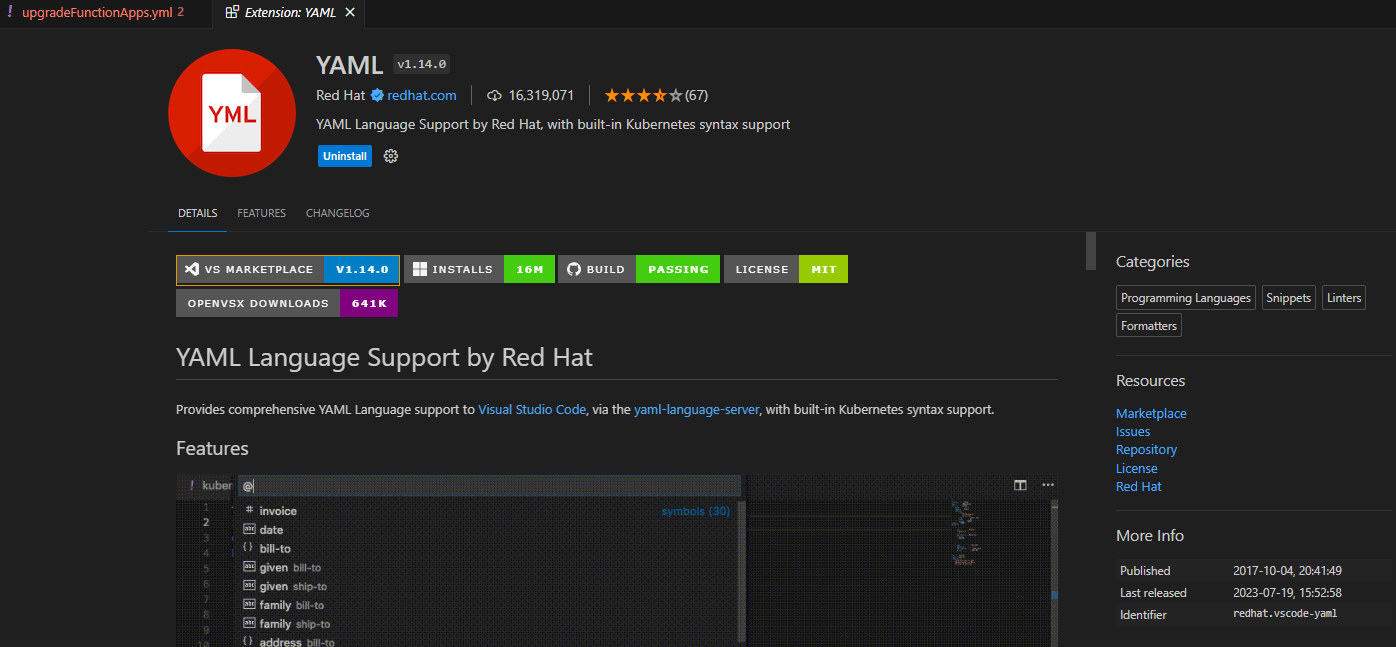Open the extension settings gear icon
The image size is (1396, 647).
pyautogui.click(x=391, y=156)
